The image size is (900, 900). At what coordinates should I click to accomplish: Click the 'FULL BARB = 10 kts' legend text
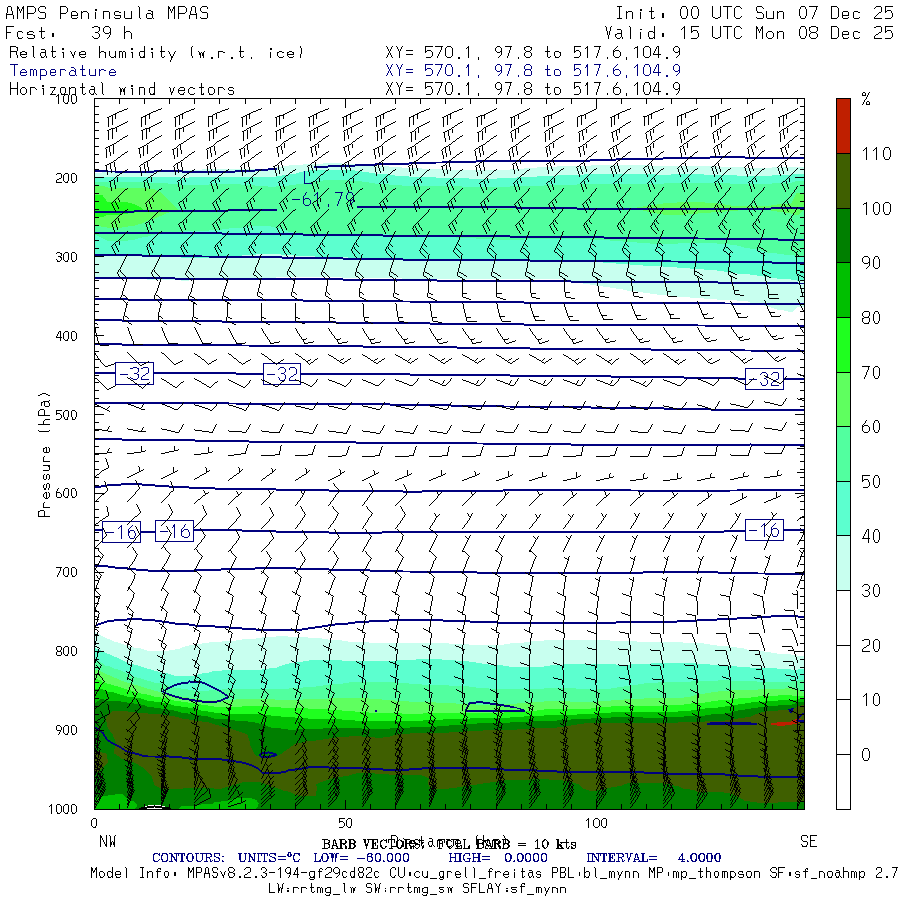point(507,844)
